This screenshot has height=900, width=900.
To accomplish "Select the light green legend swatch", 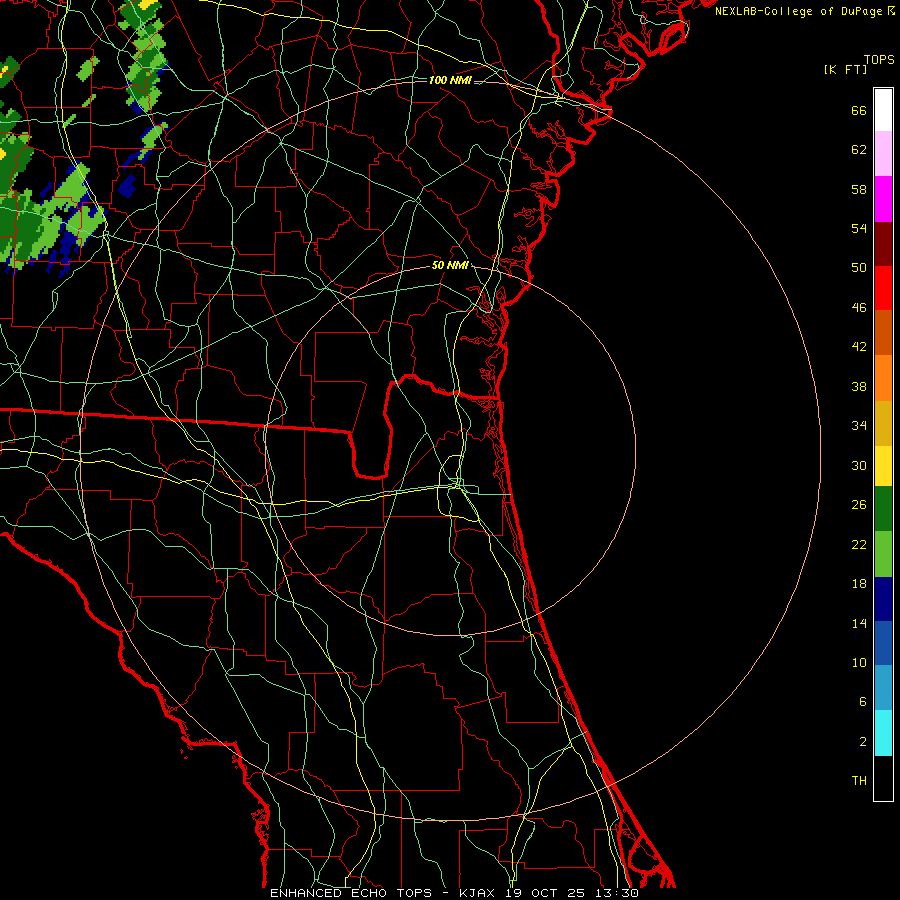I will click(883, 554).
